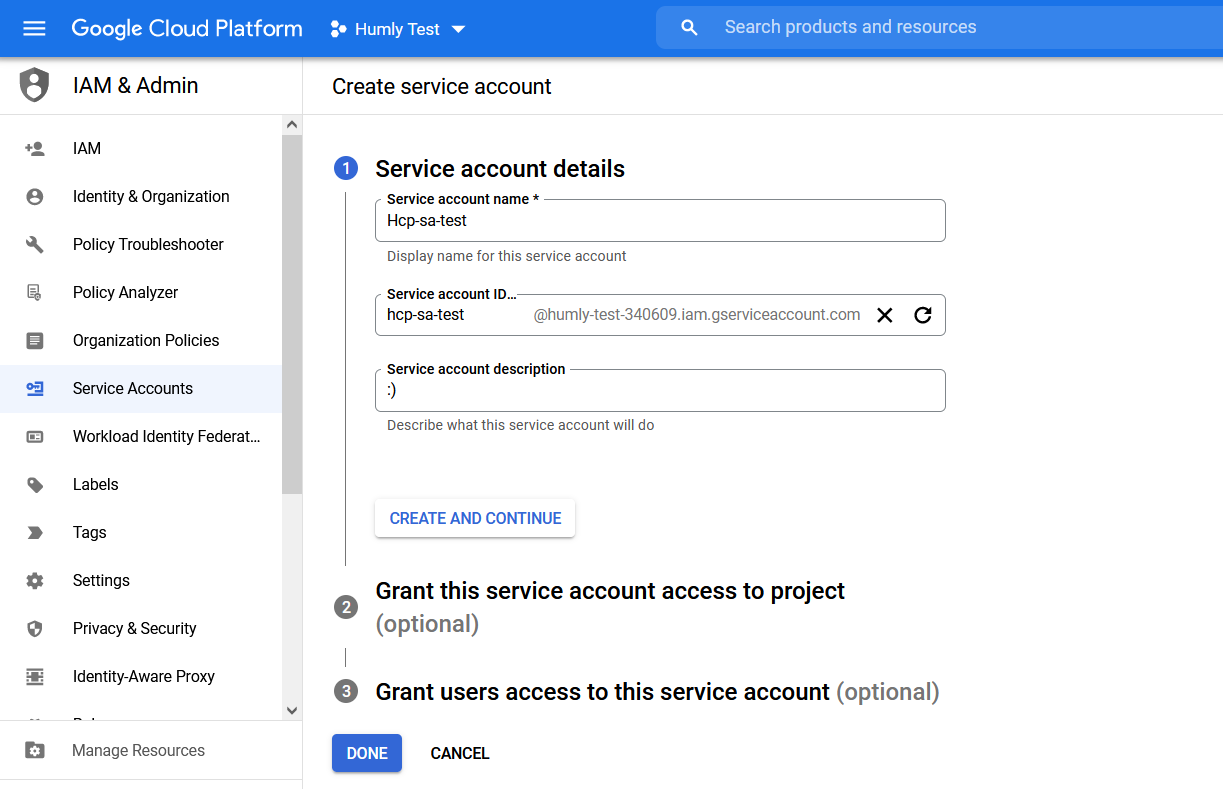
Task: Open the navigation hamburger menu
Action: pyautogui.click(x=34, y=27)
